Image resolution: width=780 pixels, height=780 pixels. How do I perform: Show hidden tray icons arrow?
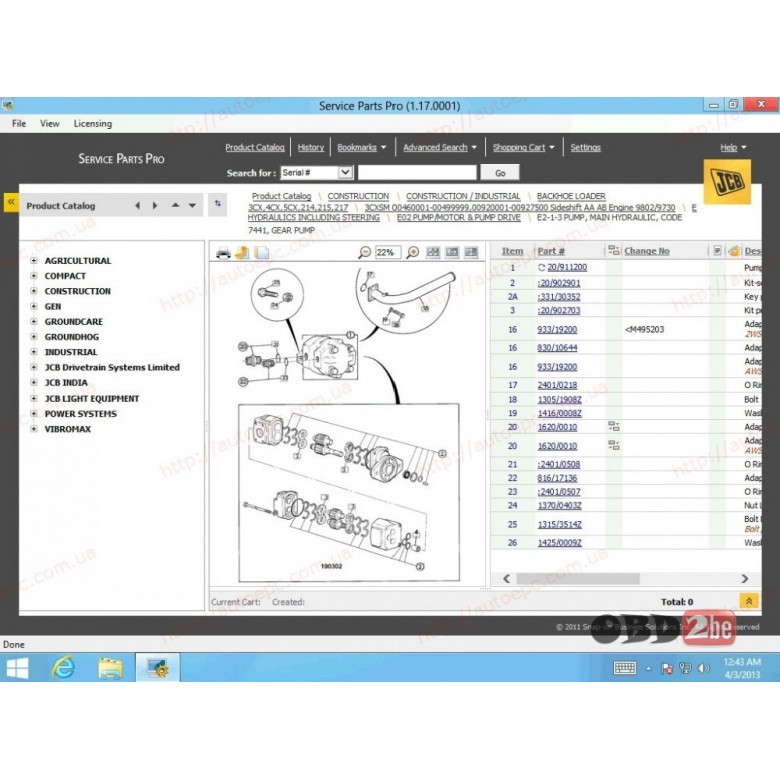649,669
